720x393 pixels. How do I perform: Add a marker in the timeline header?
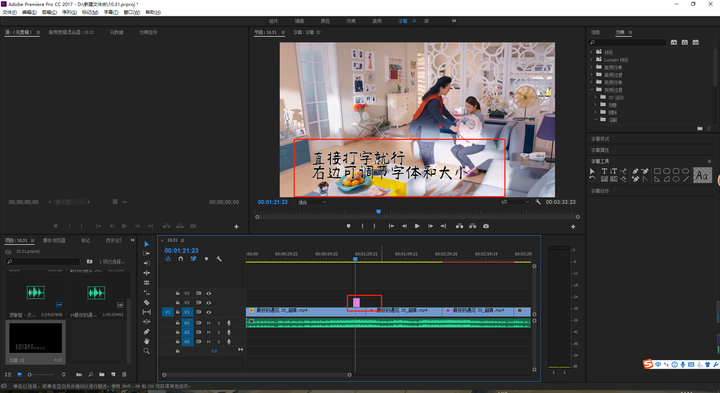[x=206, y=259]
